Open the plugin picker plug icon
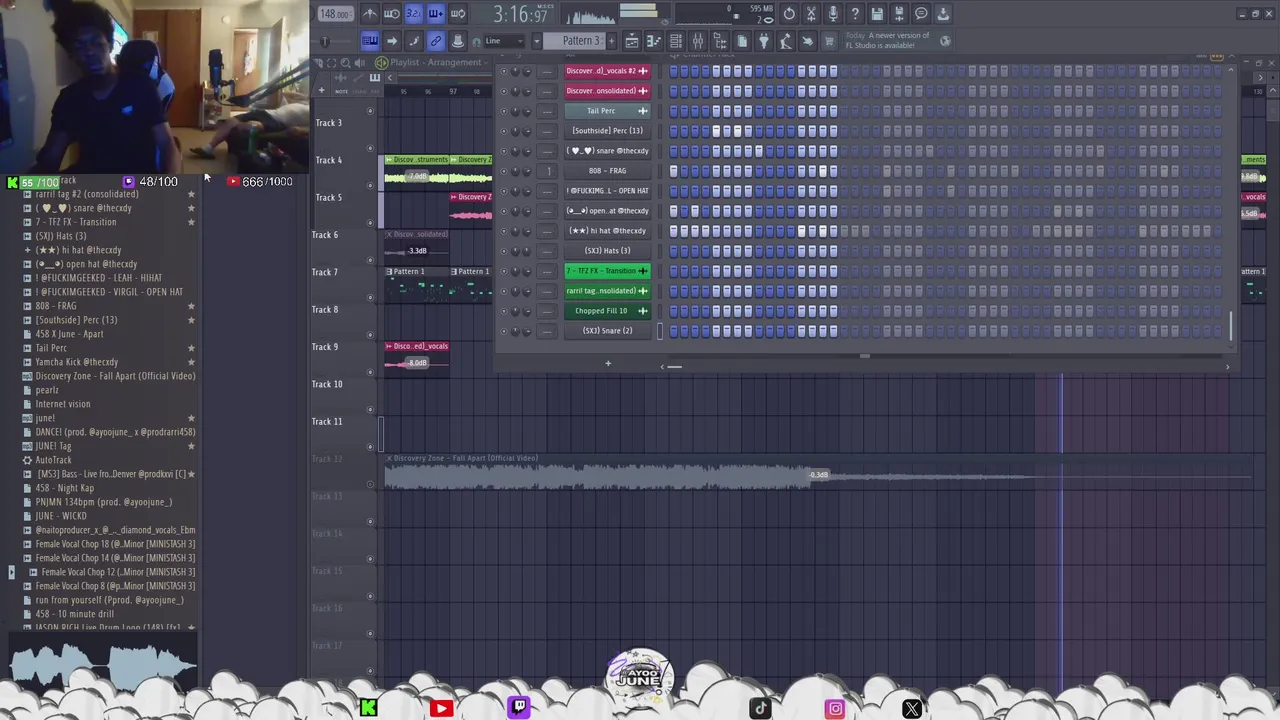Image resolution: width=1280 pixels, height=720 pixels. 764,41
